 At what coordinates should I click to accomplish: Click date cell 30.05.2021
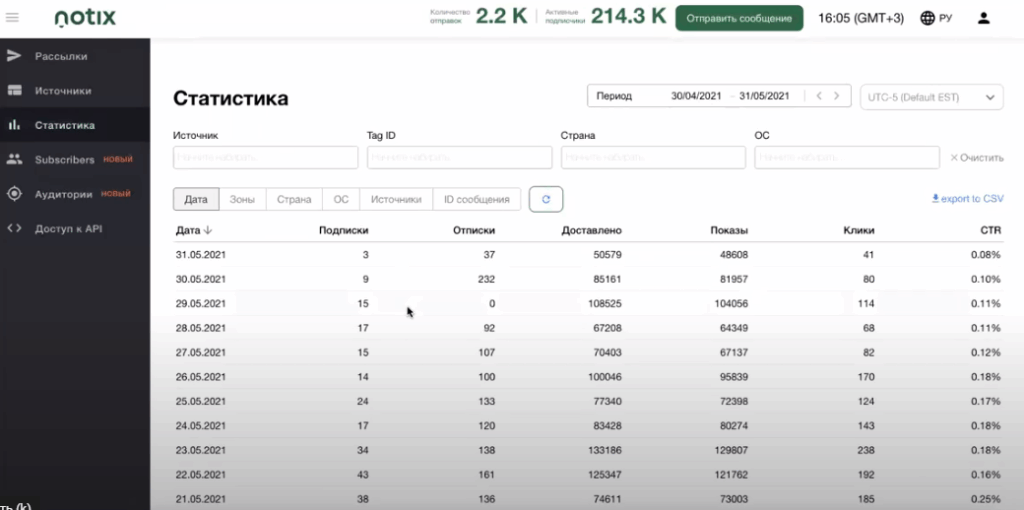[x=200, y=279]
